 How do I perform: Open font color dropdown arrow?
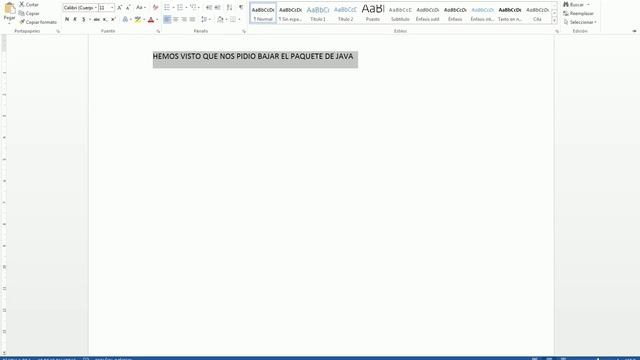[x=157, y=20]
